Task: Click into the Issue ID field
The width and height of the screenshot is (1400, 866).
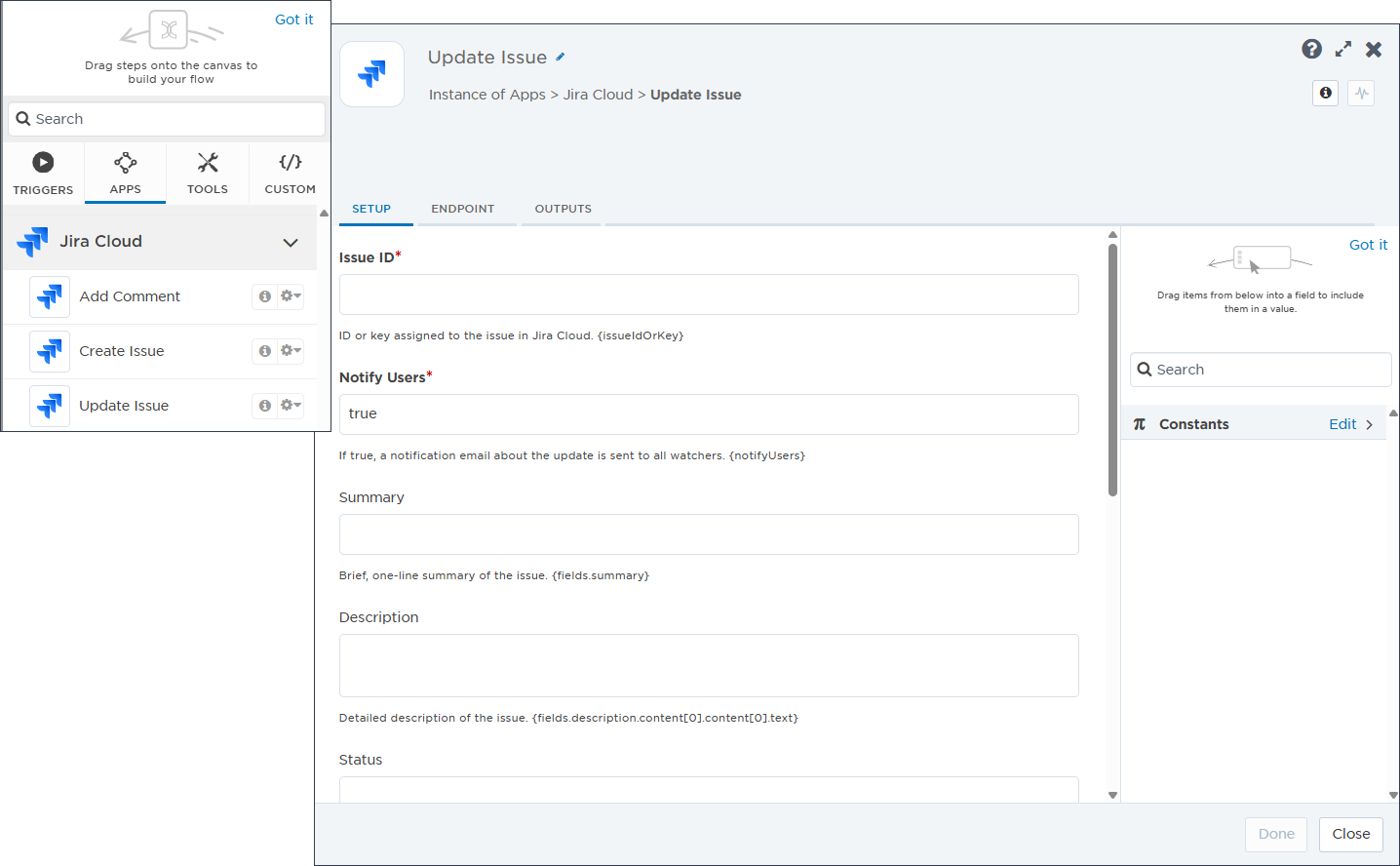Action: coord(709,295)
